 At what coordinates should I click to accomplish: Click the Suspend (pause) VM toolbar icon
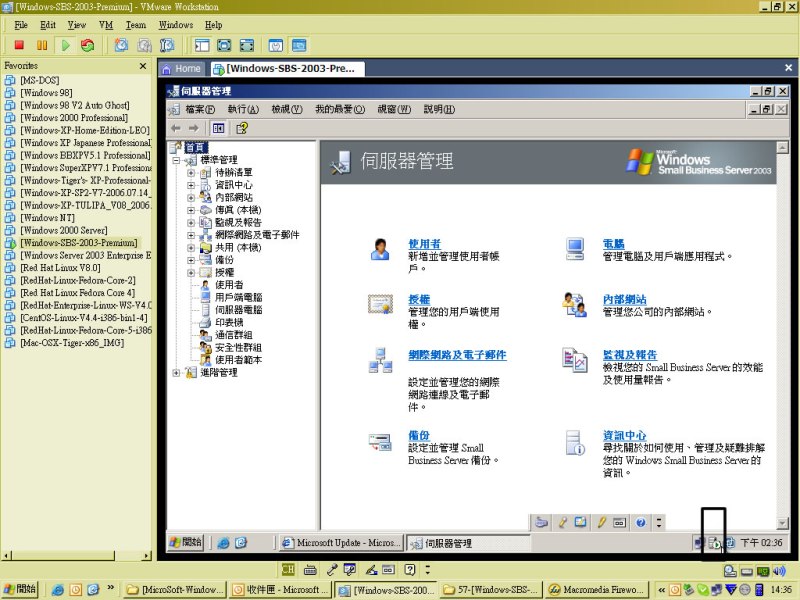(42, 45)
